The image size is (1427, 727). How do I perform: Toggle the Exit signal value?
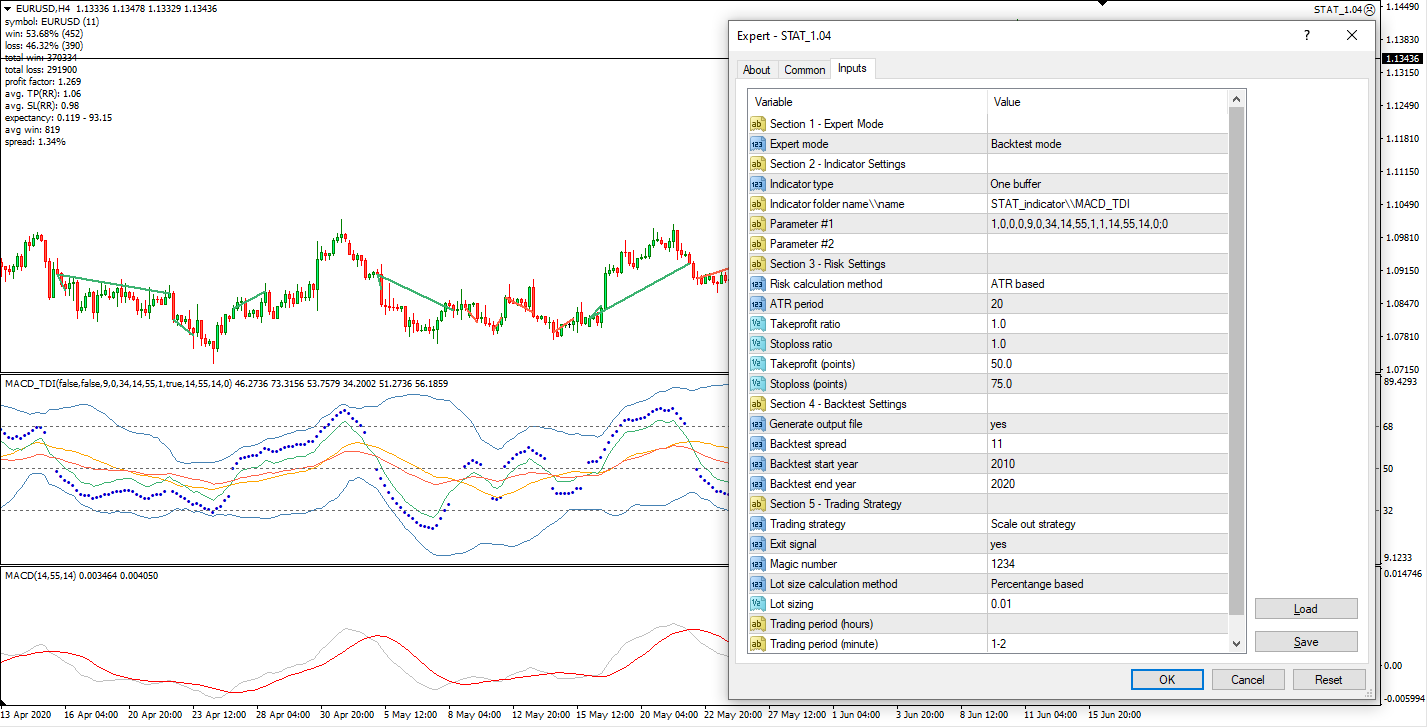[1106, 544]
